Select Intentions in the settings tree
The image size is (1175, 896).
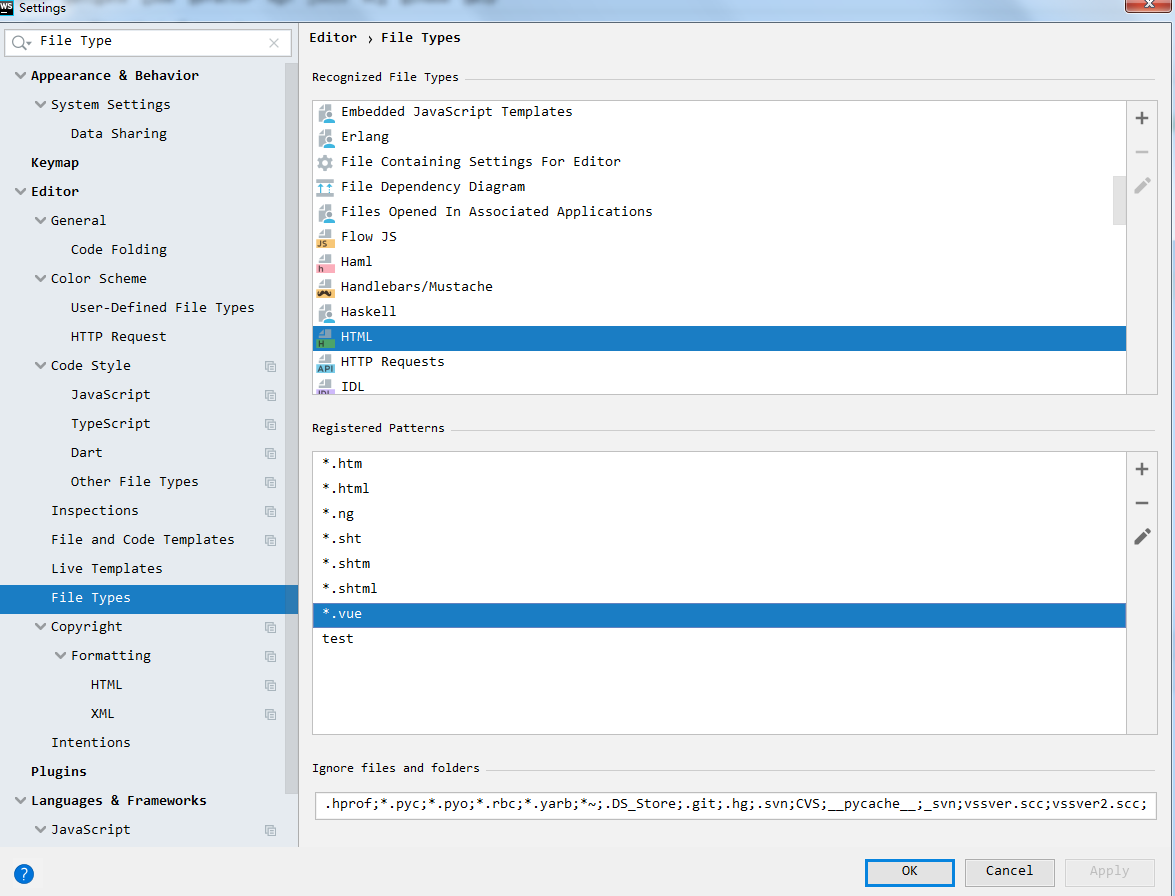(91, 742)
